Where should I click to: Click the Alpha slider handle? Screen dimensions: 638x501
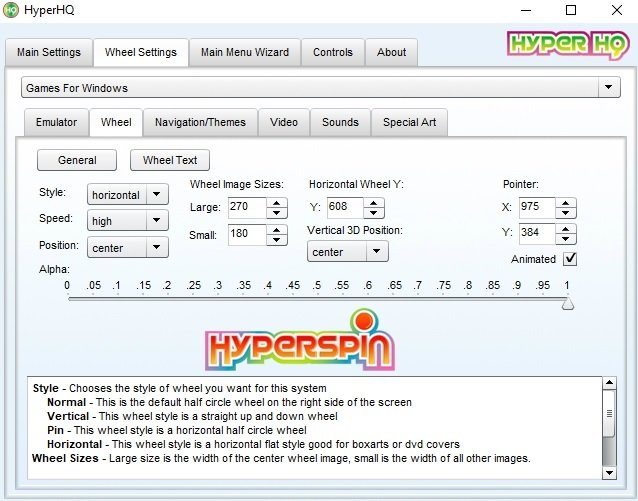coord(568,303)
